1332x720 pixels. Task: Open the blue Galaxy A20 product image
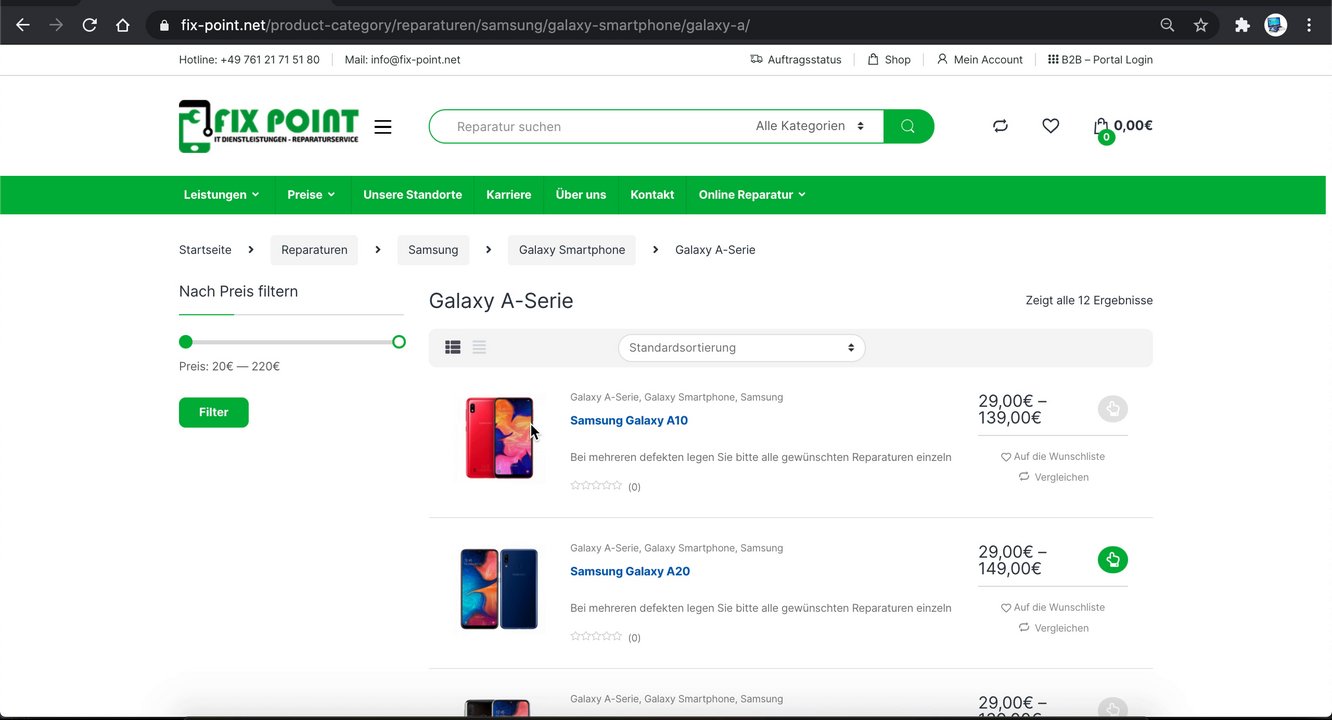click(499, 589)
